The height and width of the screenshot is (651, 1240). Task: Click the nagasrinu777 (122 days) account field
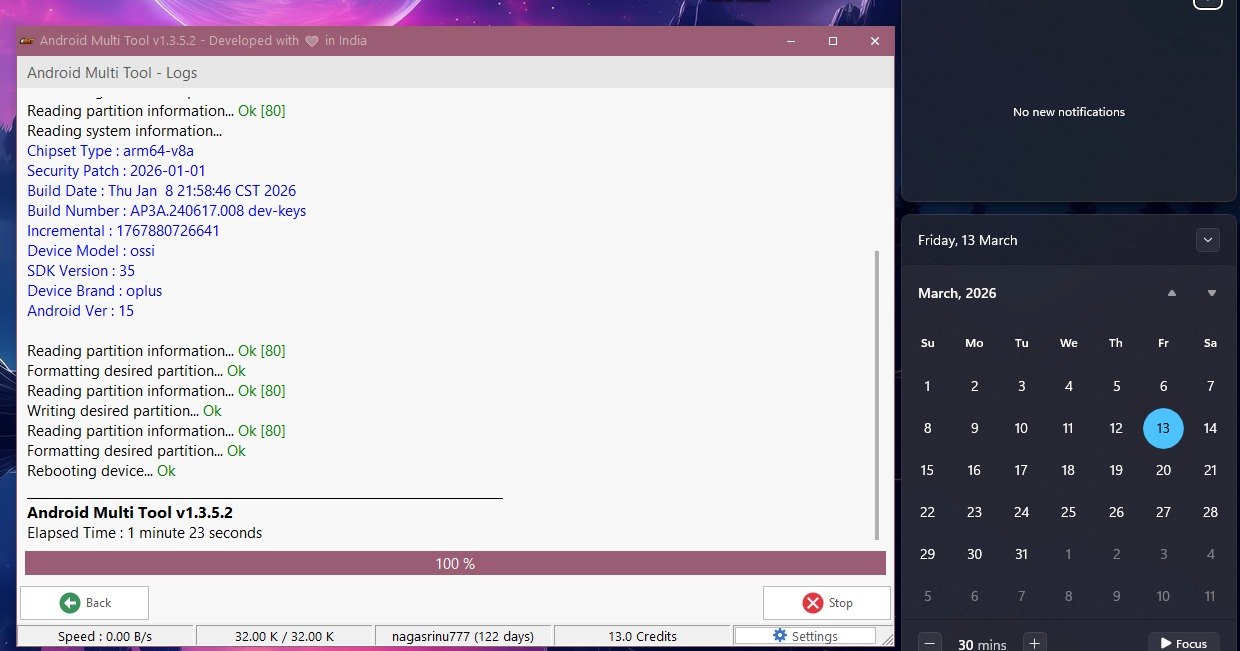coord(463,636)
